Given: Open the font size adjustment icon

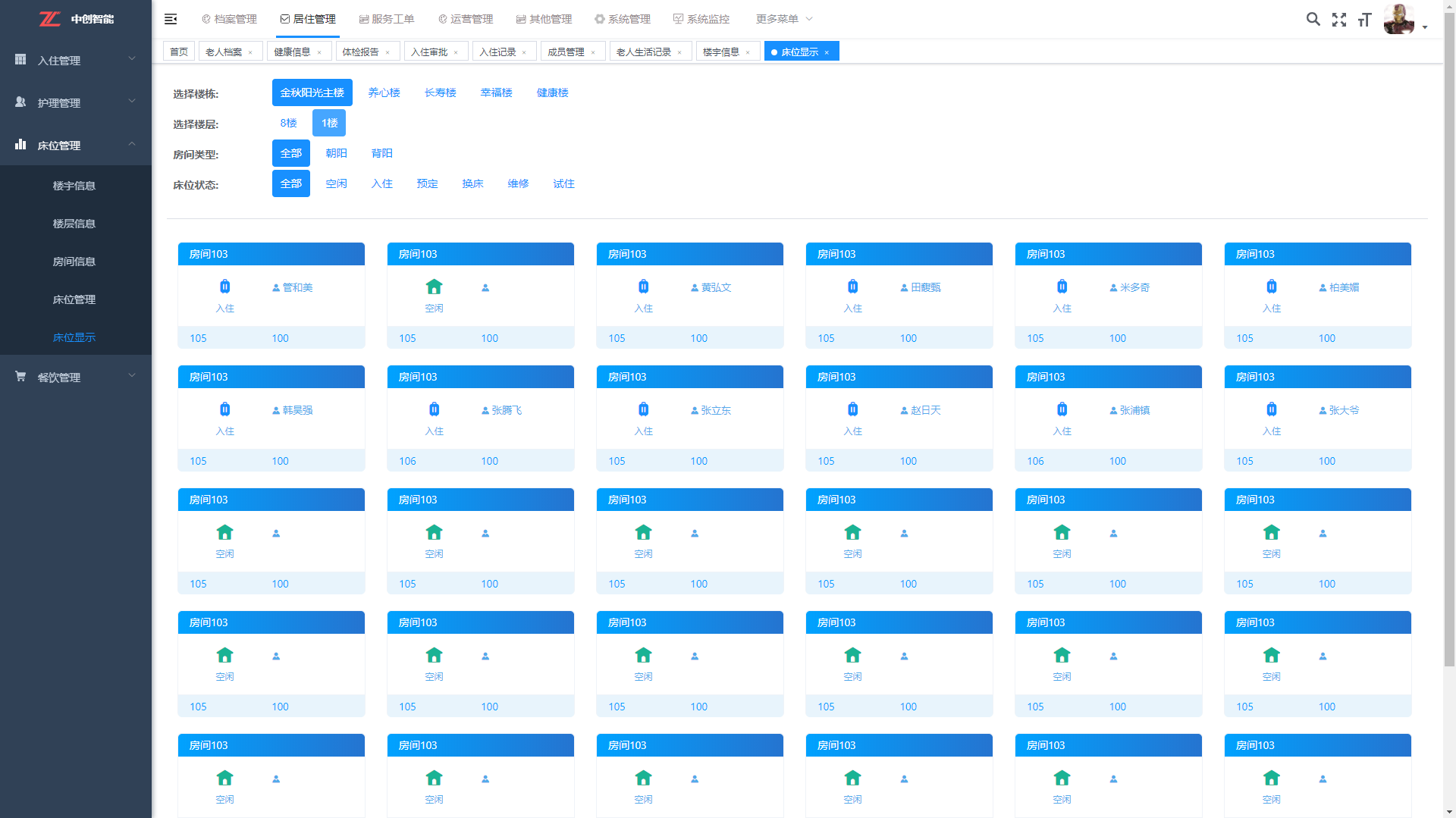Looking at the screenshot, I should (x=1364, y=20).
